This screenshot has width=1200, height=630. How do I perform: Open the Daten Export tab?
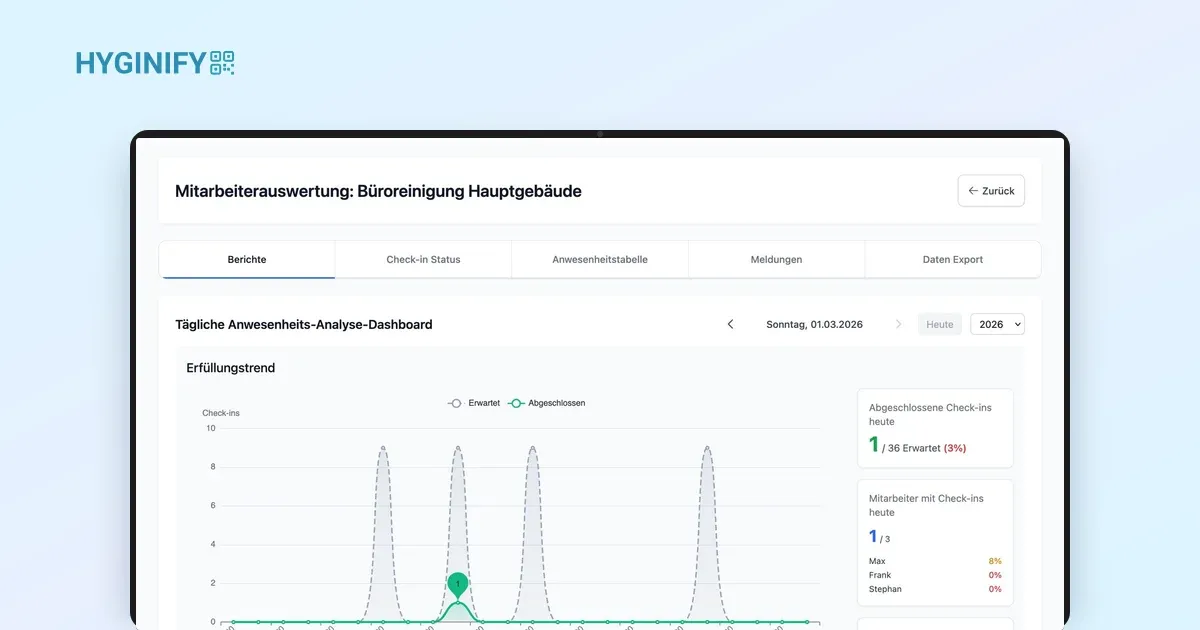[x=952, y=259]
